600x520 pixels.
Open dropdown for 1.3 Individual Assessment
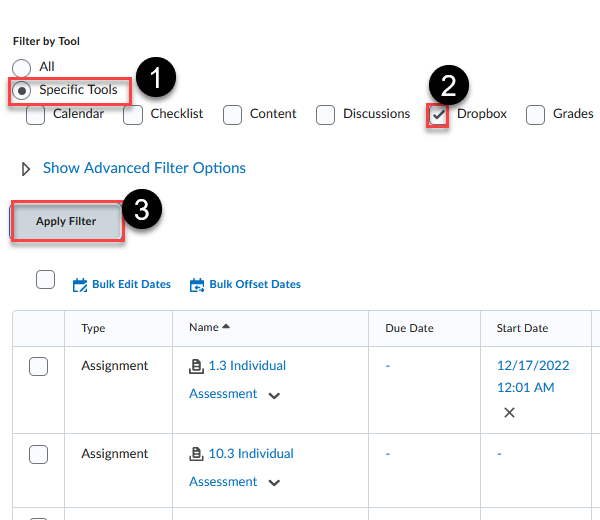[274, 395]
